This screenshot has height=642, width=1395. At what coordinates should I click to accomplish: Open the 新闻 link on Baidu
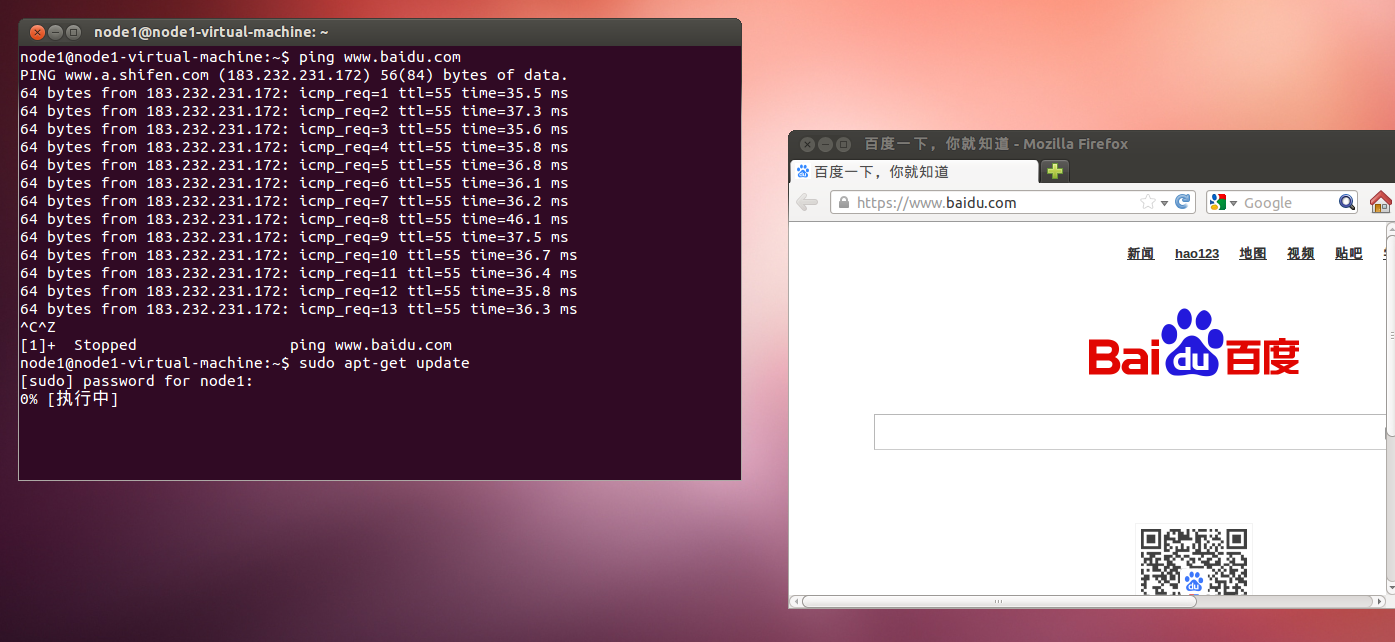tap(1141, 254)
